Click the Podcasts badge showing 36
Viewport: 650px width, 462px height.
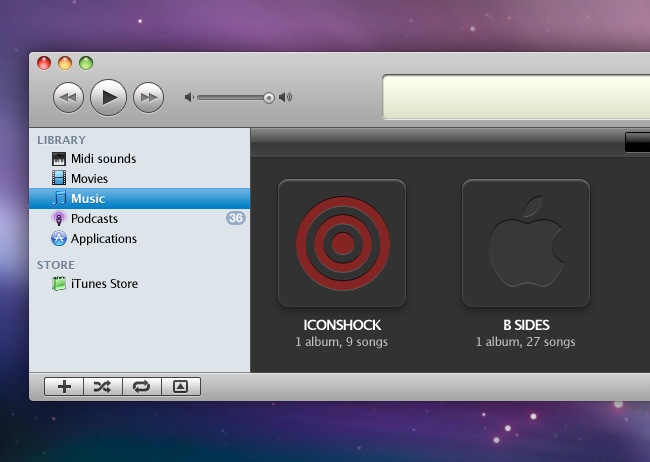click(x=236, y=218)
